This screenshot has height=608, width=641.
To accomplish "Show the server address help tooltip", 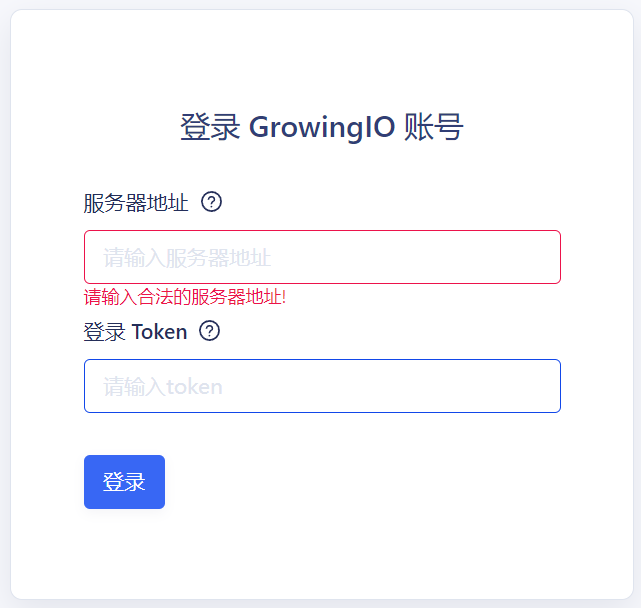I will (211, 202).
